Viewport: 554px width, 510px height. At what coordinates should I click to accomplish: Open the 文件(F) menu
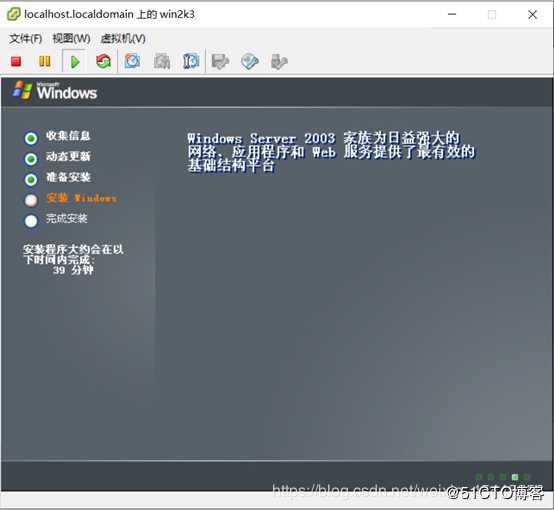[25, 38]
